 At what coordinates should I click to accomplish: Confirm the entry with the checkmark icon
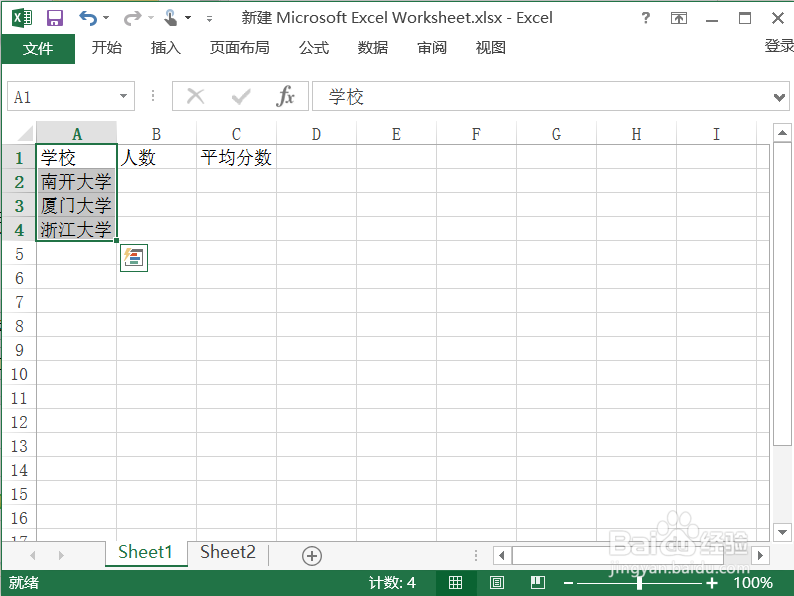[241, 96]
